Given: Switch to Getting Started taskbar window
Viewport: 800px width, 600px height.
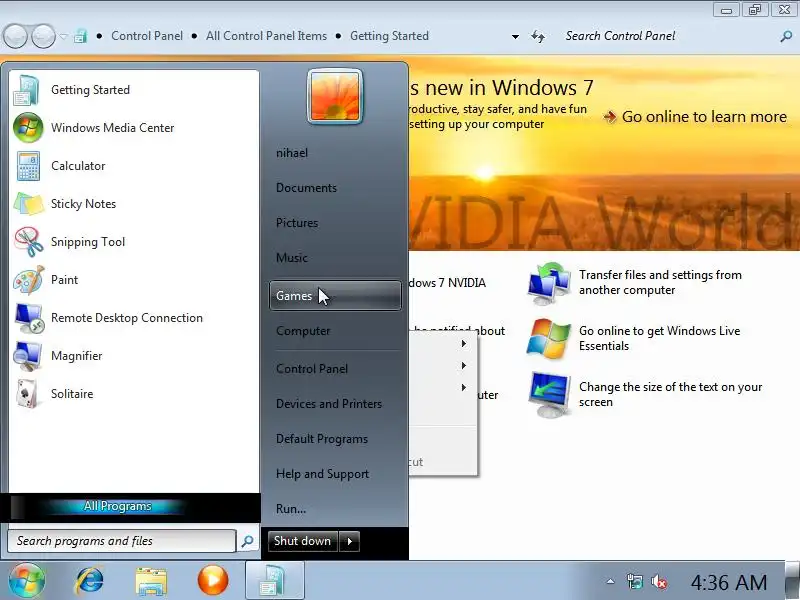Looking at the screenshot, I should click(x=274, y=581).
